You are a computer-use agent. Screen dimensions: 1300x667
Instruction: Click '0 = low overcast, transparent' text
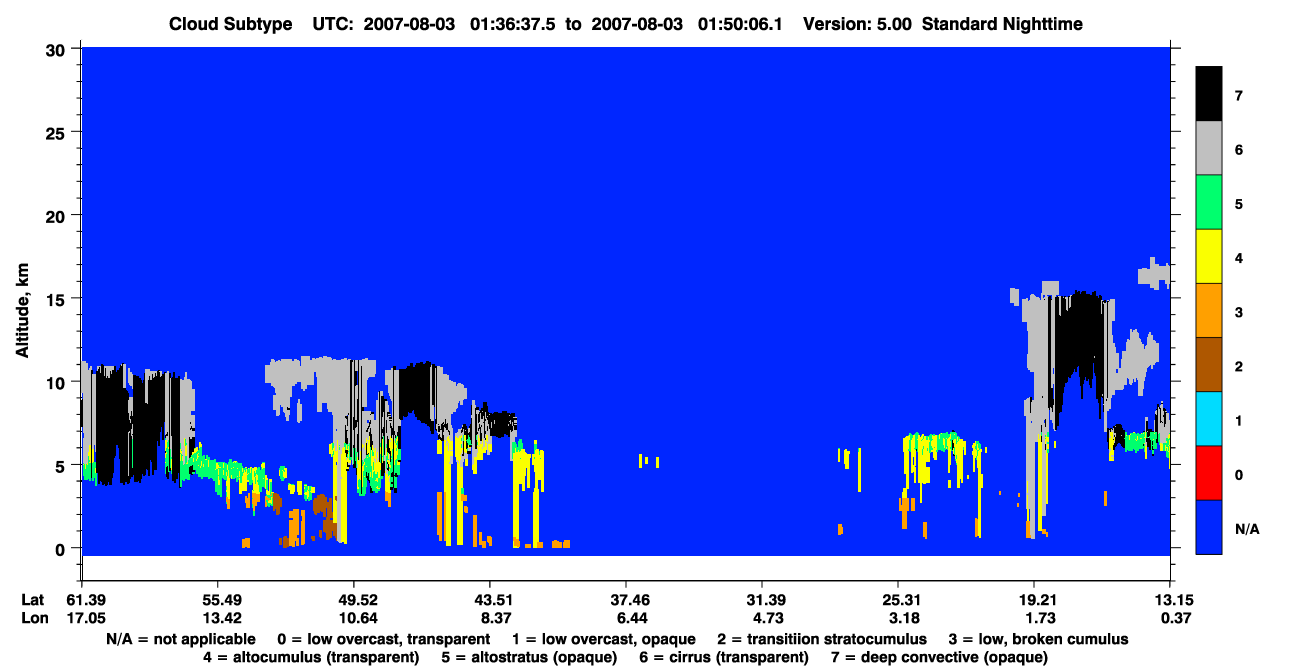pyautogui.click(x=383, y=639)
